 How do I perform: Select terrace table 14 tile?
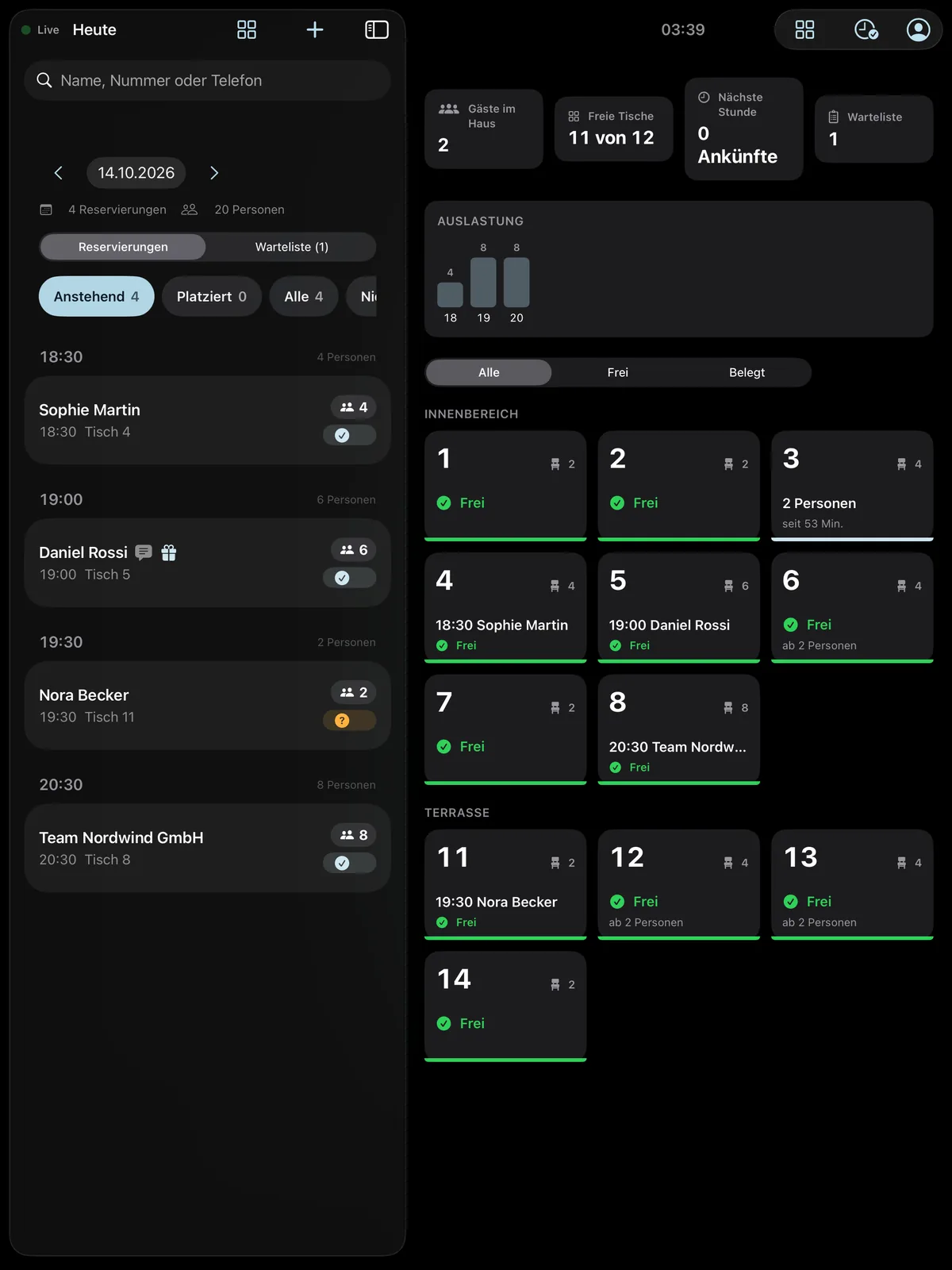pyautogui.click(x=505, y=1006)
